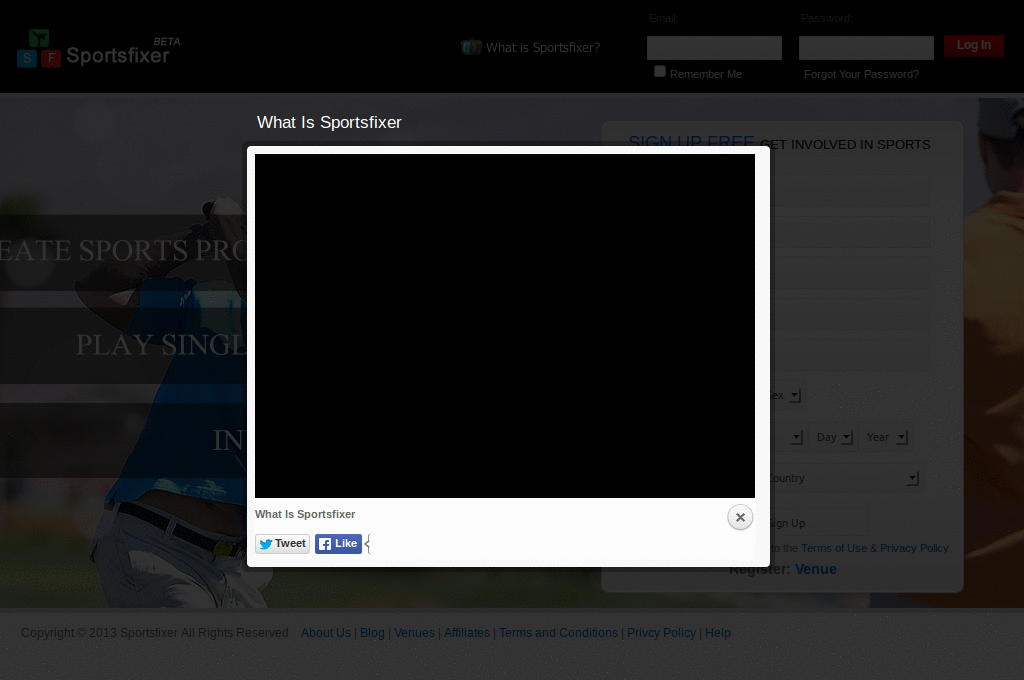The image size is (1024, 680).
Task: Focus the Password input field
Action: coord(866,48)
